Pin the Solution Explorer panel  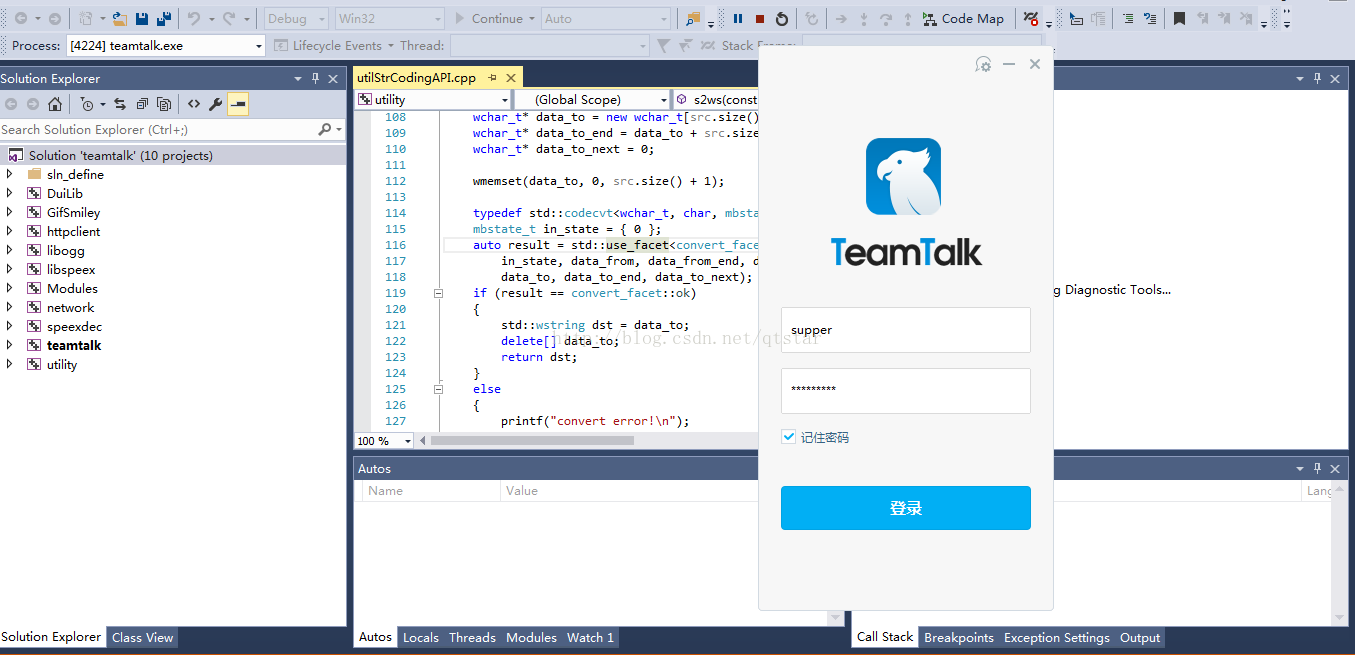(315, 78)
